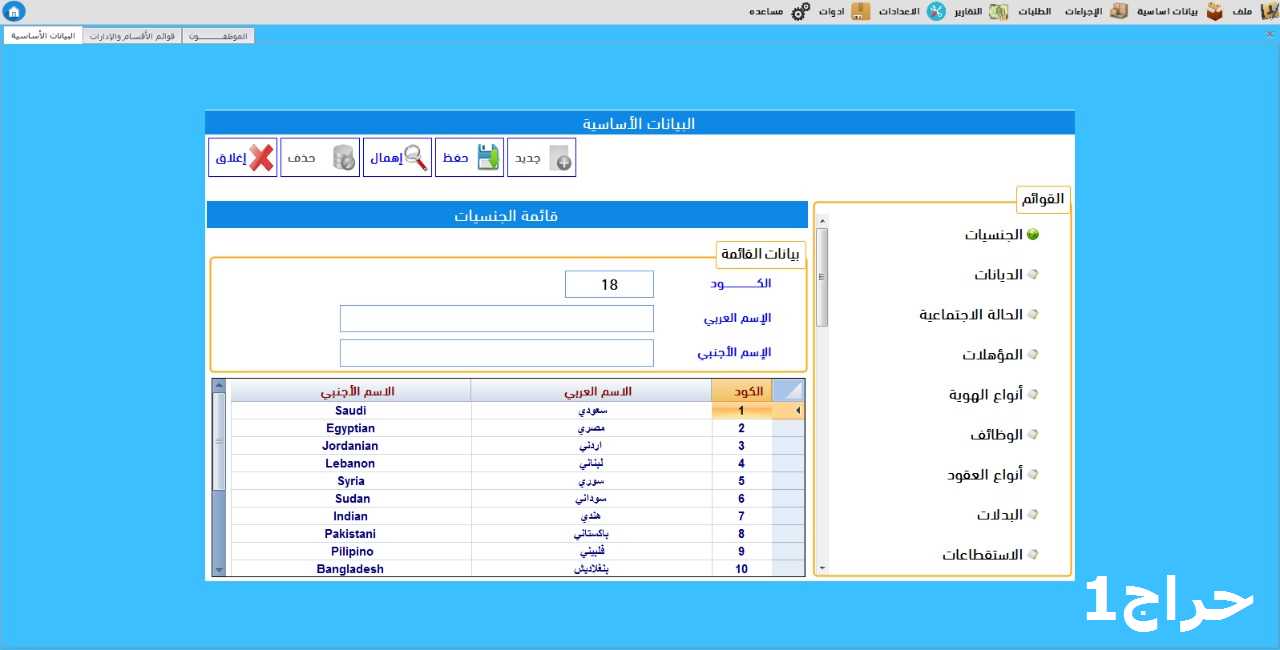The height and width of the screenshot is (650, 1280).
Task: Click lists panel scrollbar down arrow
Action: coord(822,568)
